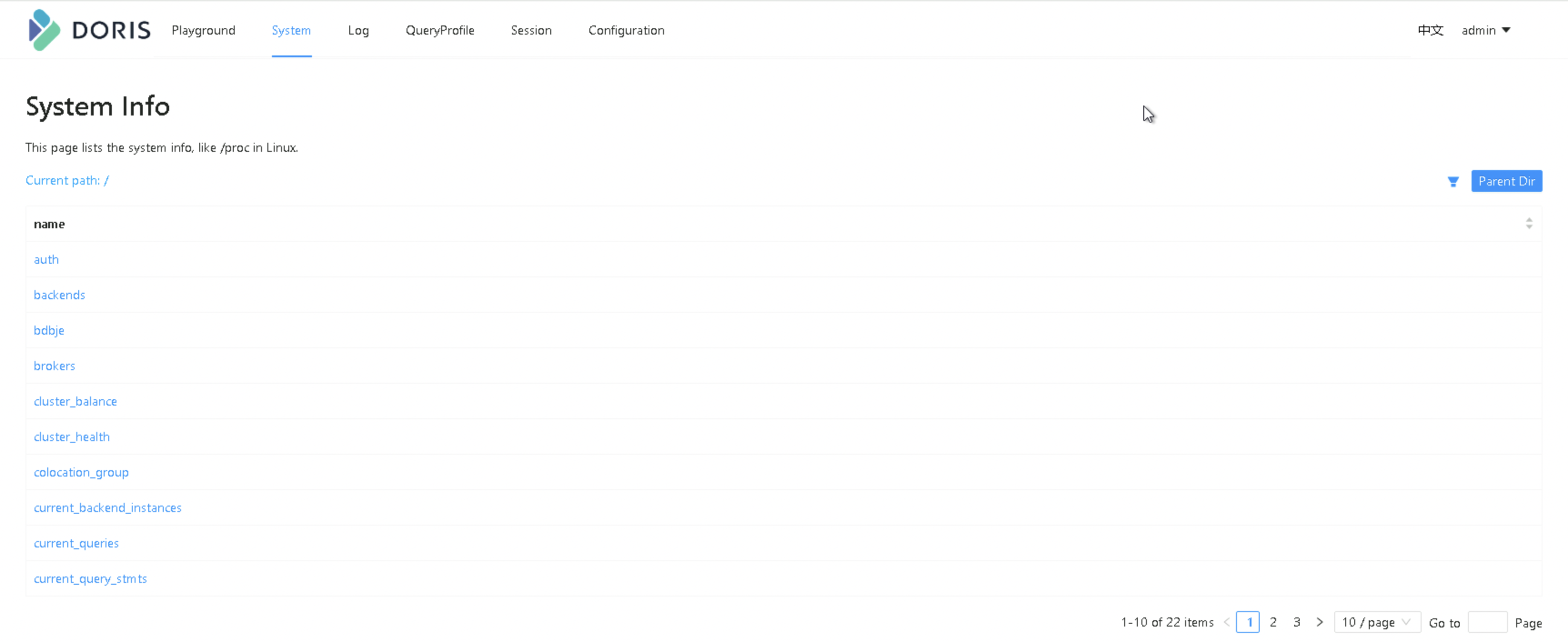Open the filter funnel icon
This screenshot has height=642, width=1568.
1452,181
